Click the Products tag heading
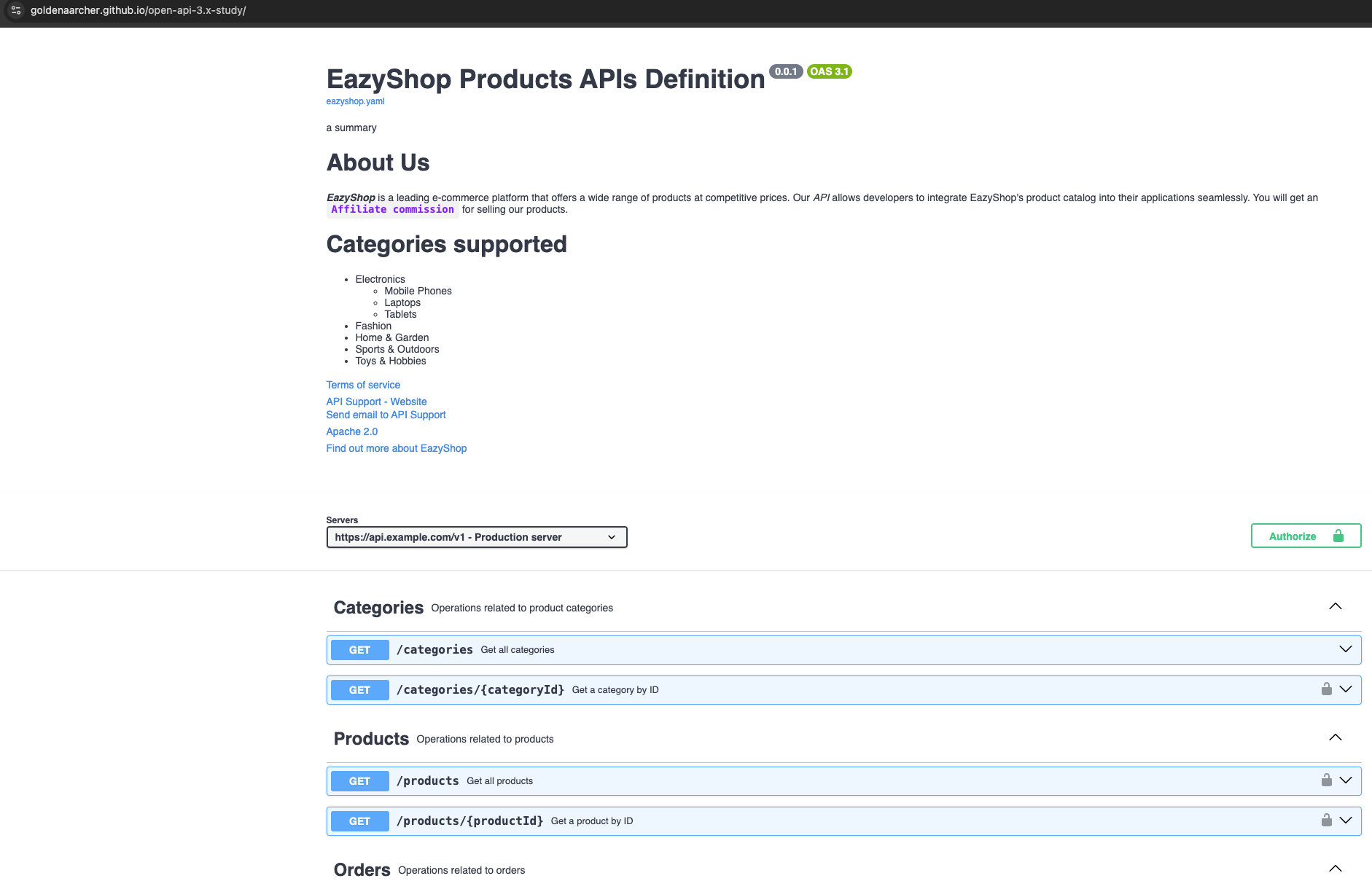Image resolution: width=1372 pixels, height=881 pixels. [371, 739]
